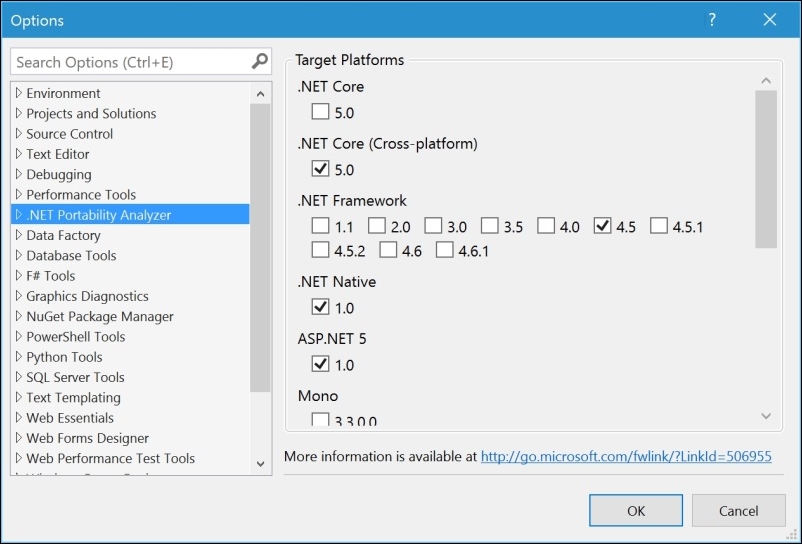Click Target Platforms scrollbar thumb
This screenshot has width=802, height=544.
coord(766,169)
